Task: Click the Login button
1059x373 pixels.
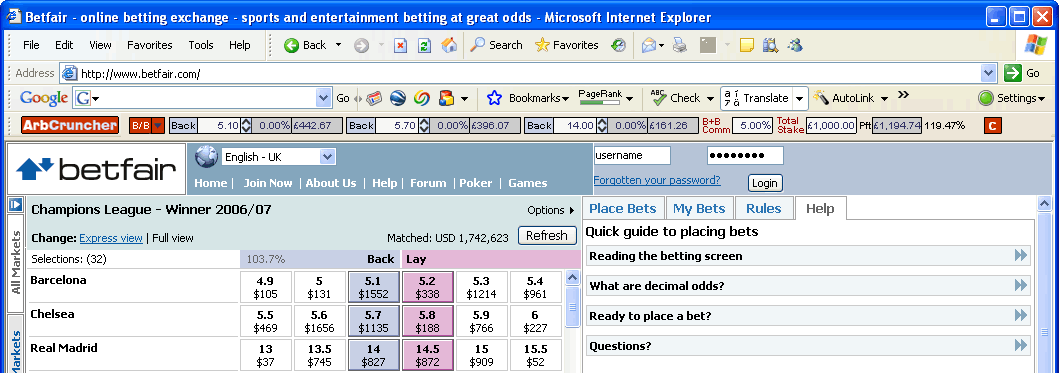Action: (765, 183)
